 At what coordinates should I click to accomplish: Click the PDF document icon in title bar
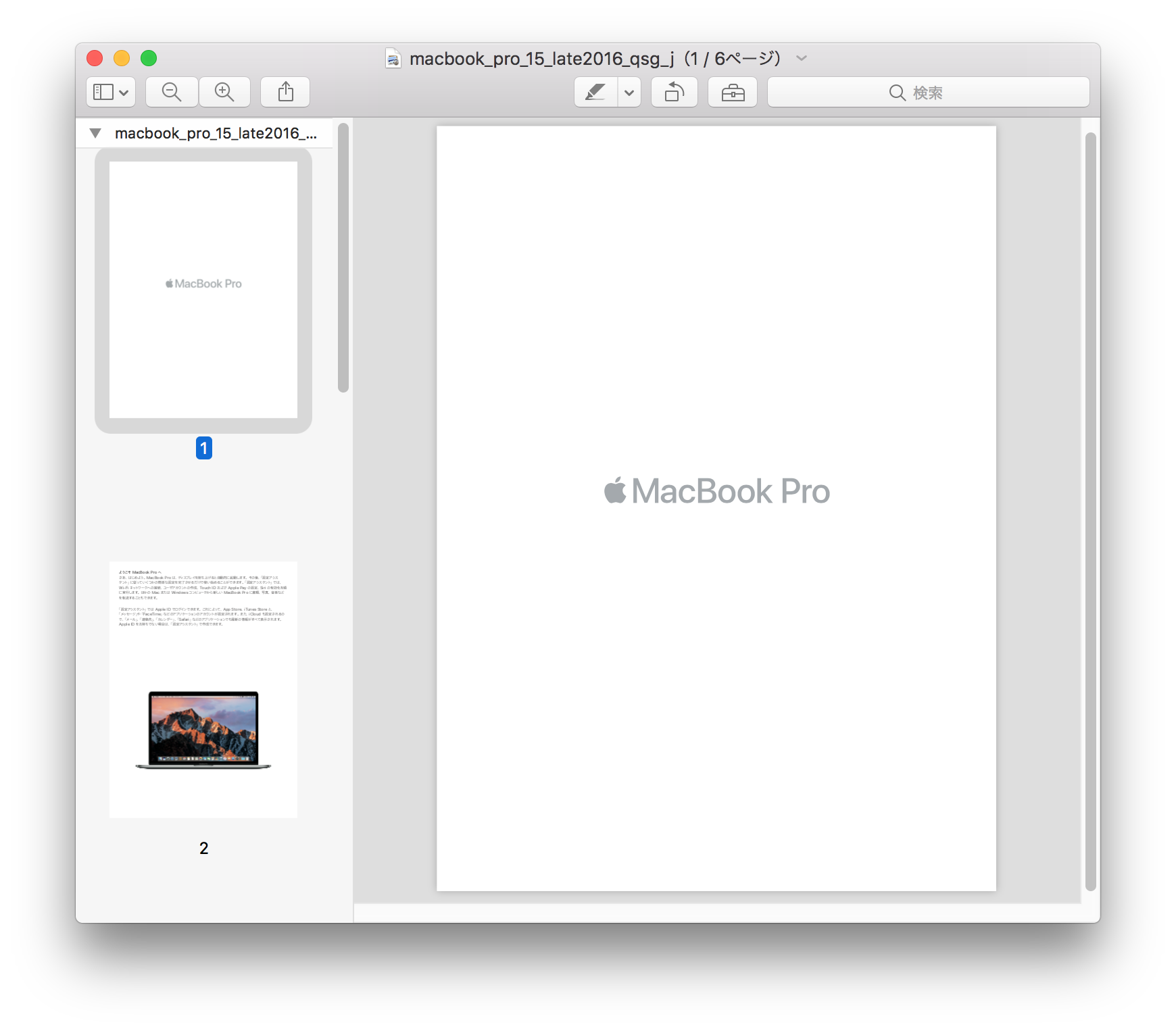coord(393,58)
